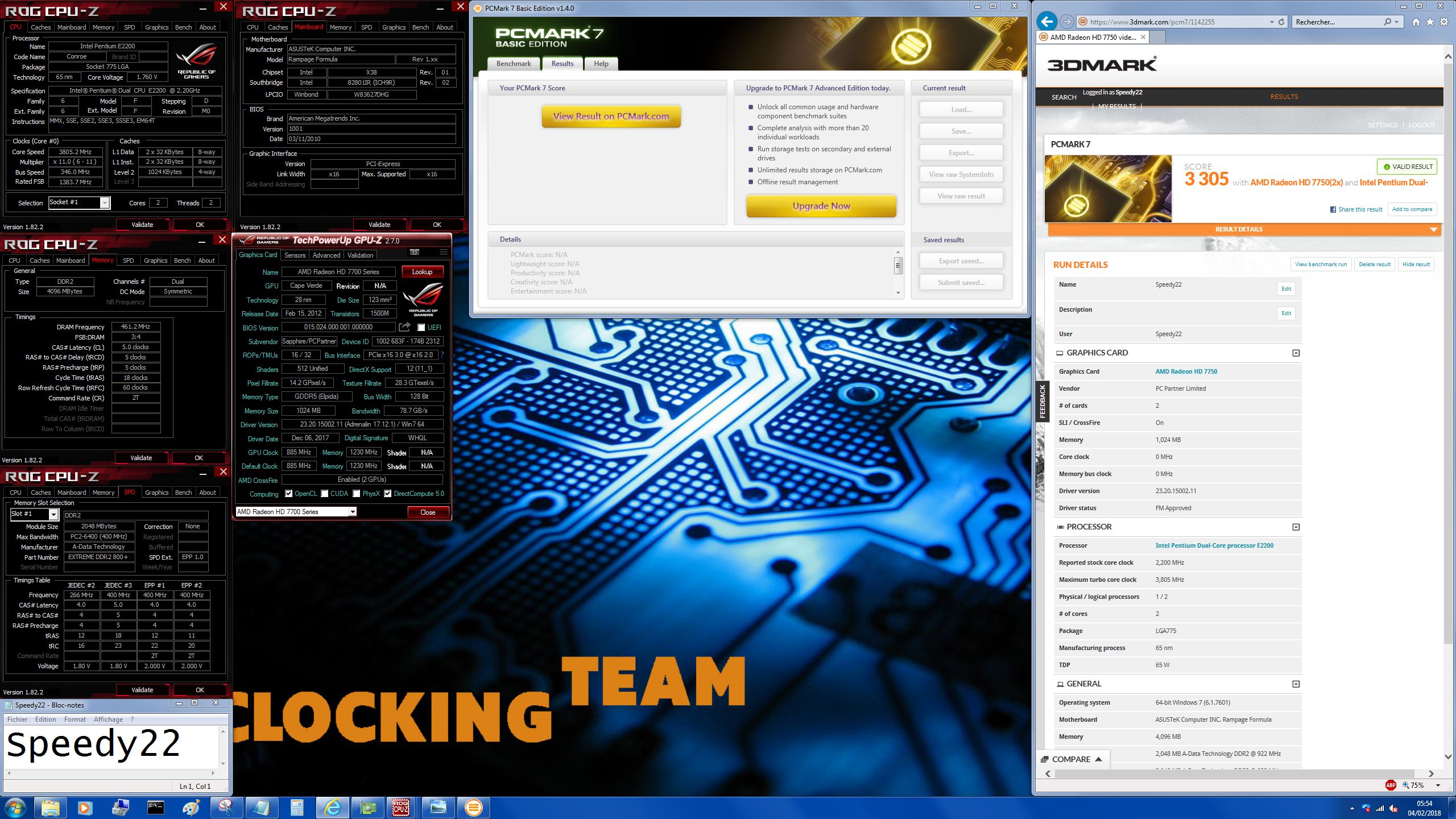Viewport: 1456px width, 819px height.
Task: Click the GPU-Z screenshot camera icon
Action: point(415,252)
